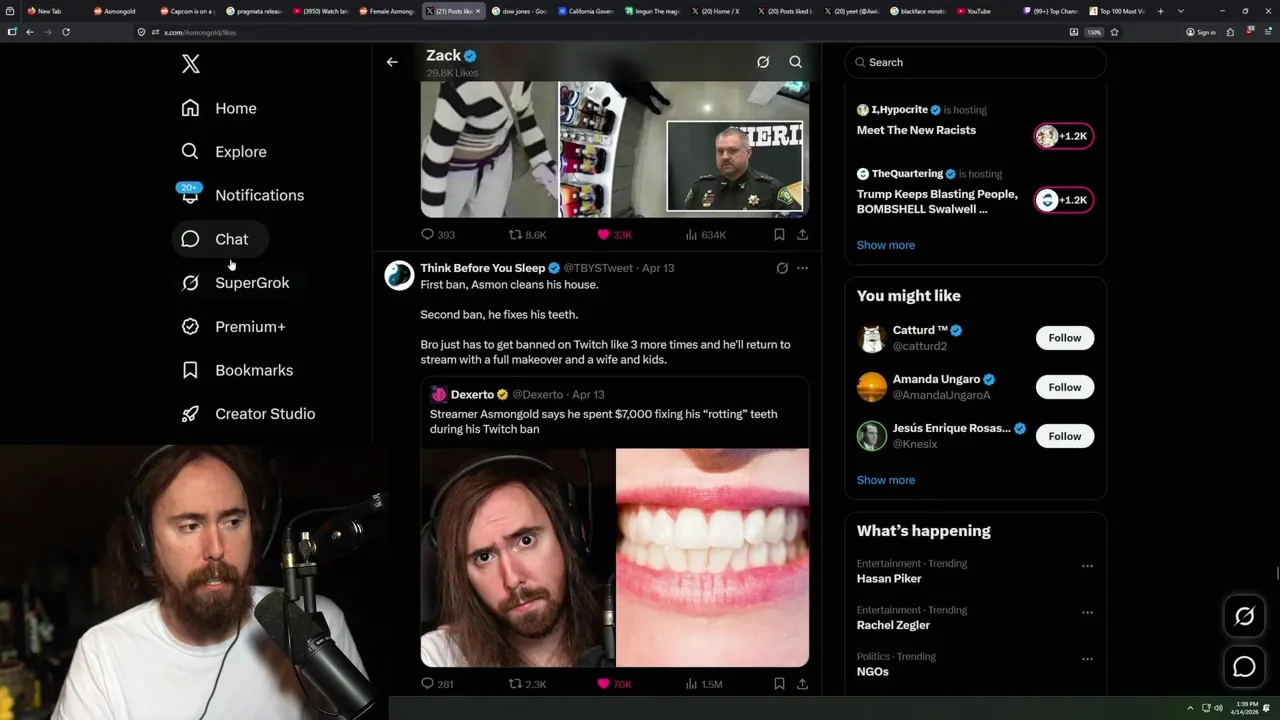Reload the page in browser toolbar
The width and height of the screenshot is (1280, 720).
(66, 32)
